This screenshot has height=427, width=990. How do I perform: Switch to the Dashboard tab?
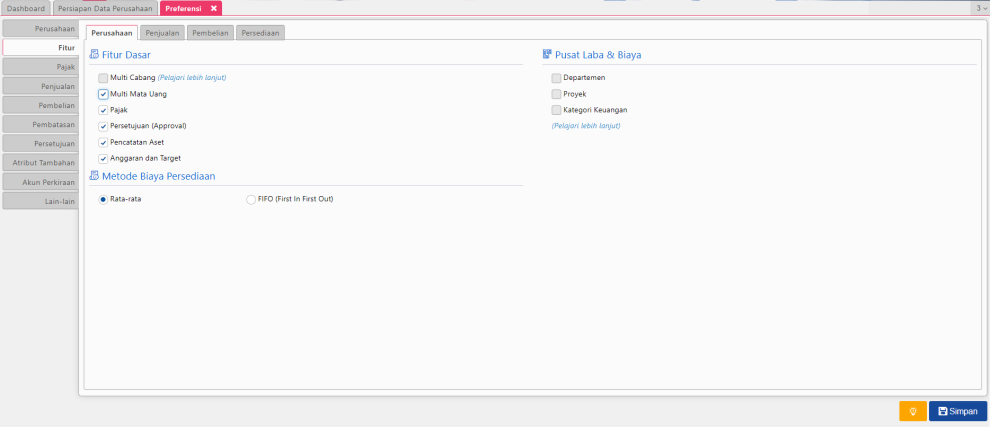(25, 8)
